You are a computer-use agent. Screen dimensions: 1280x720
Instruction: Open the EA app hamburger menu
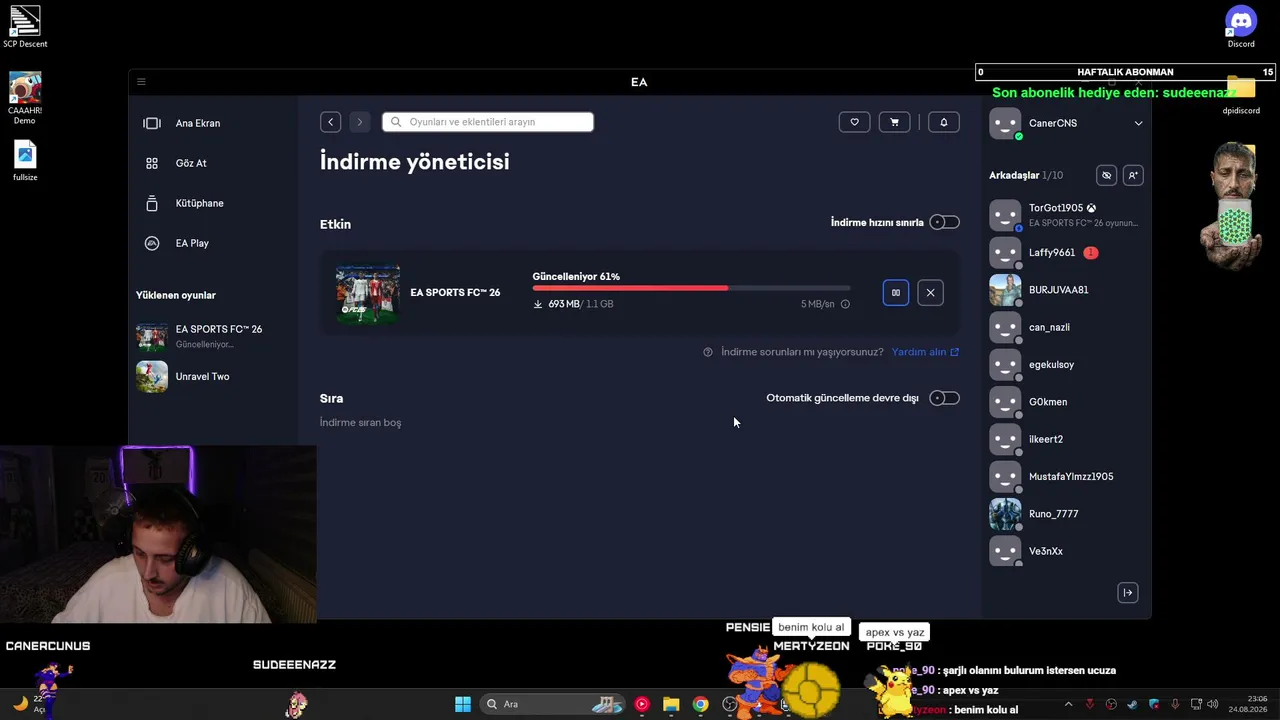141,82
